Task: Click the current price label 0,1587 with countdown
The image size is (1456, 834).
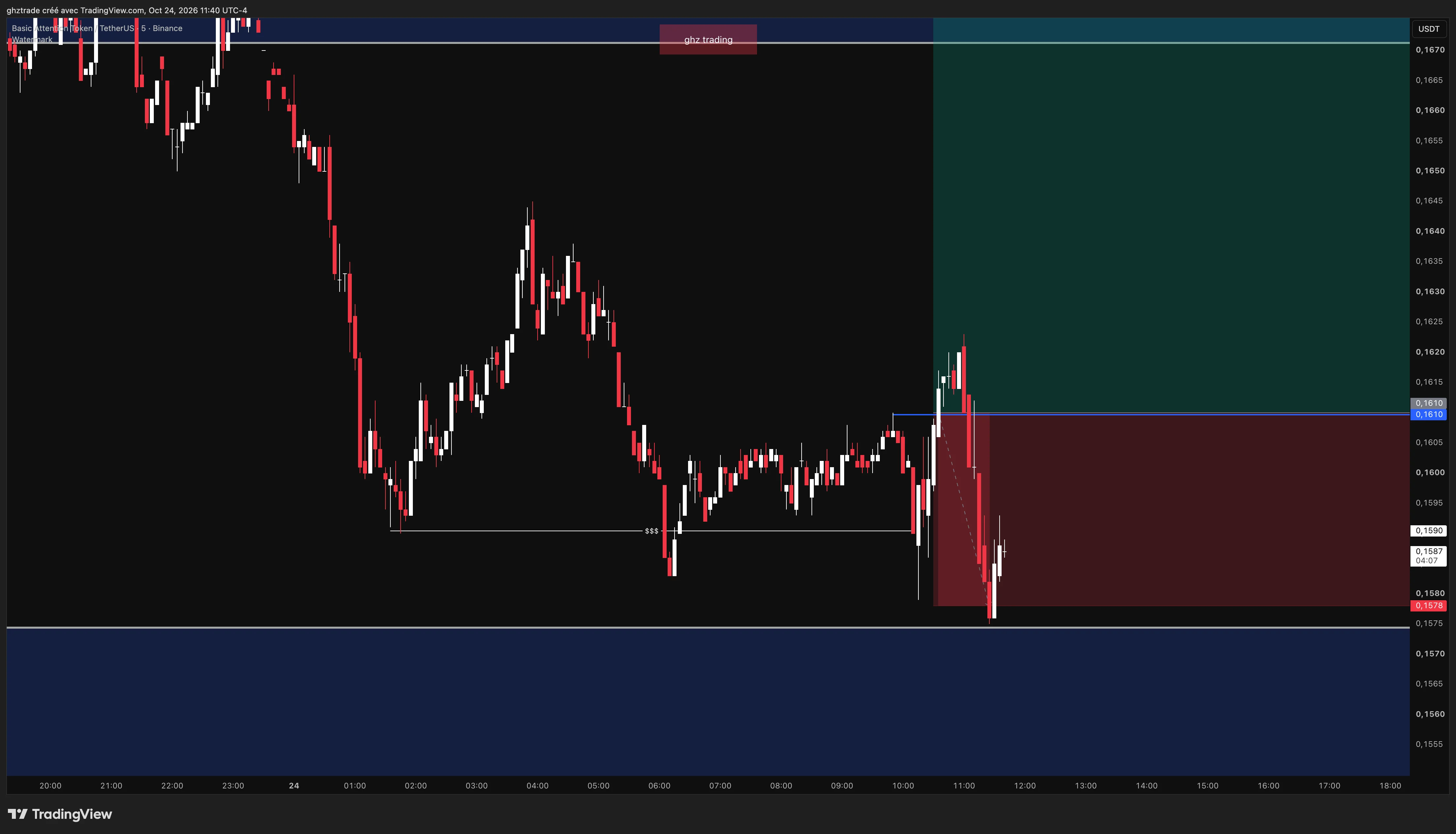Action: [x=1429, y=556]
